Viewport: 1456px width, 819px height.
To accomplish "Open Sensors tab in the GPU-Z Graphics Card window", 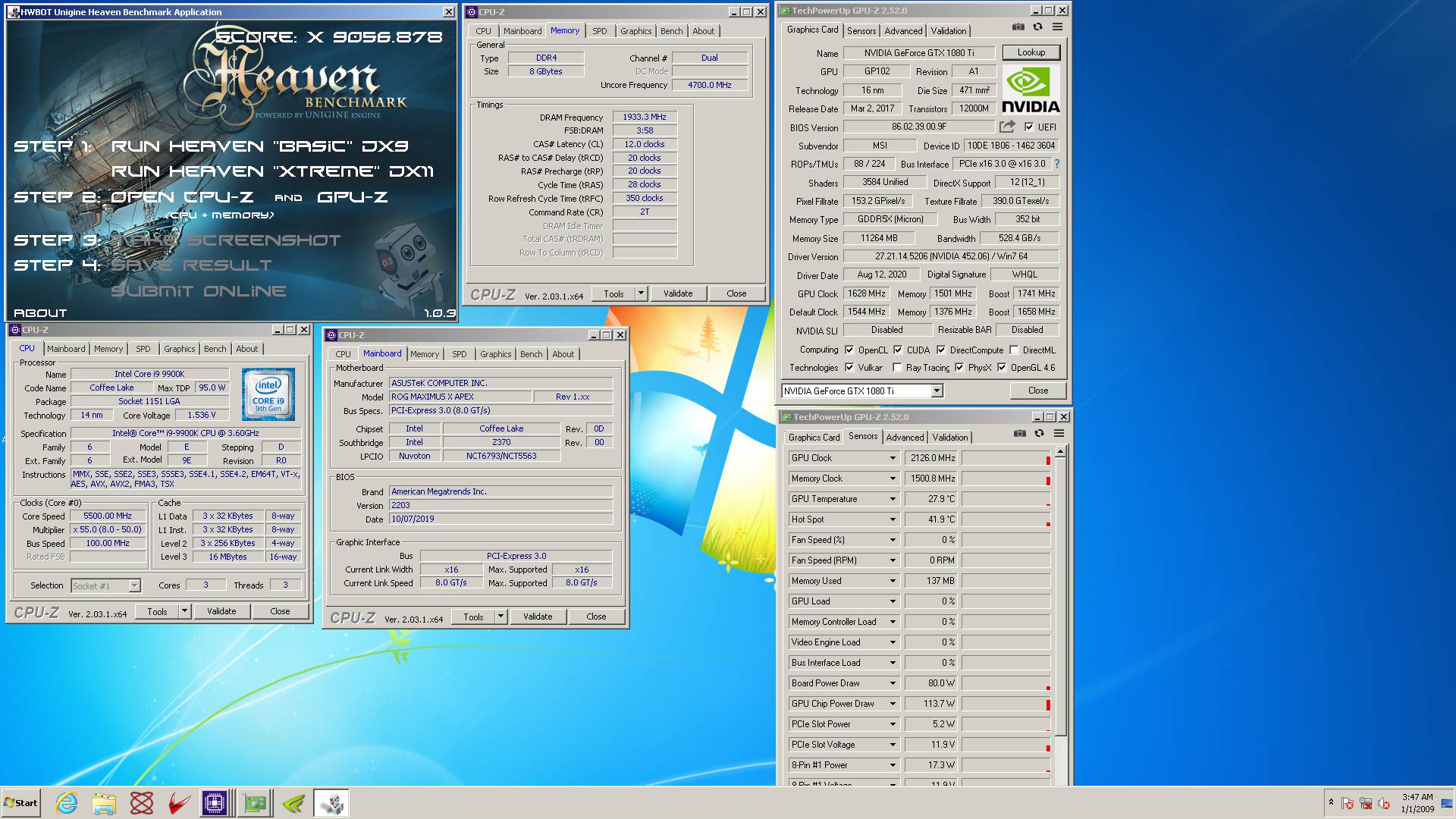I will (x=861, y=31).
